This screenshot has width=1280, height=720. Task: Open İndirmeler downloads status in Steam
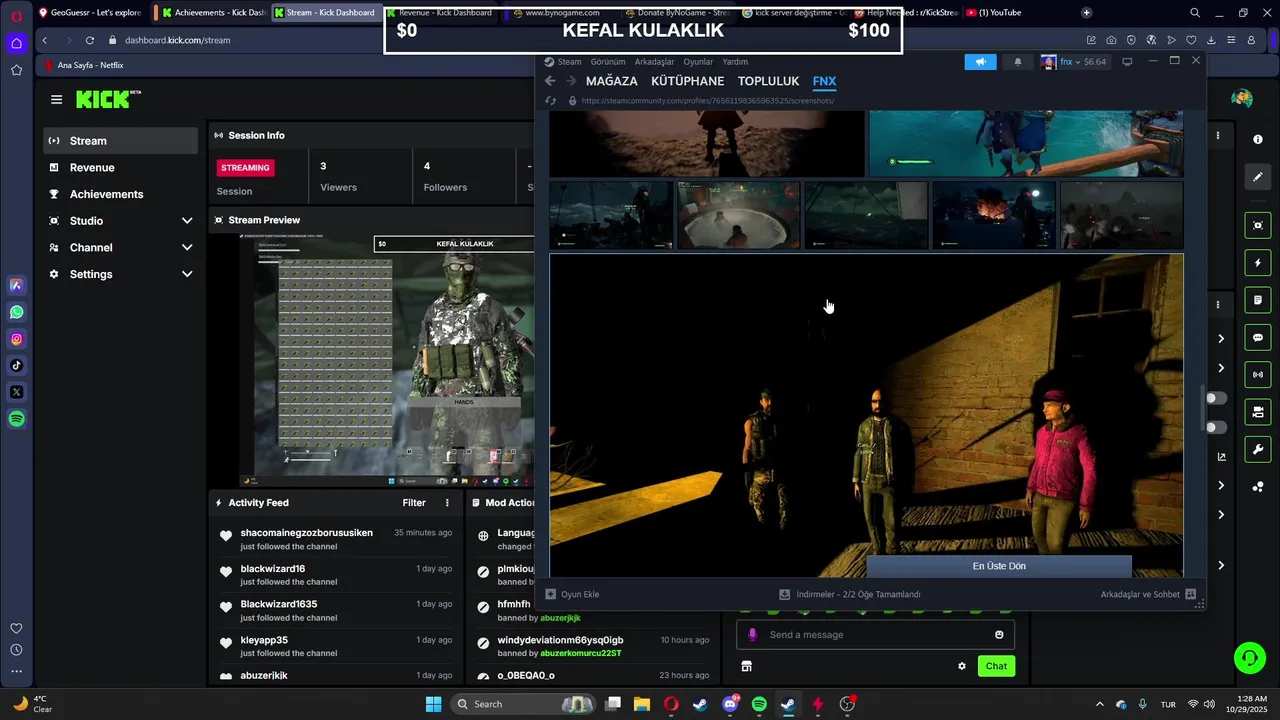850,594
